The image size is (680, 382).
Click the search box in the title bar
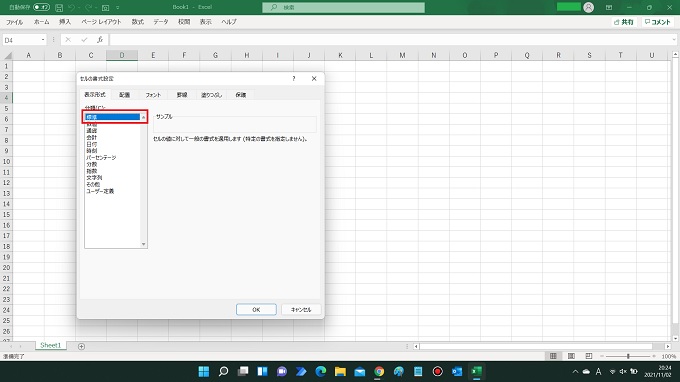[x=343, y=7]
